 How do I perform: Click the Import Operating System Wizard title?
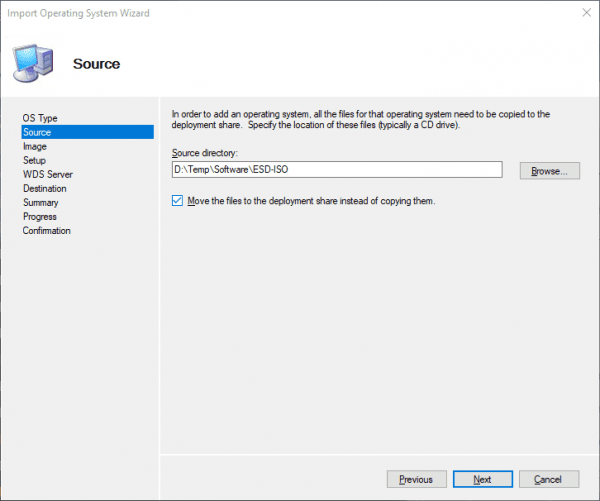click(x=78, y=13)
